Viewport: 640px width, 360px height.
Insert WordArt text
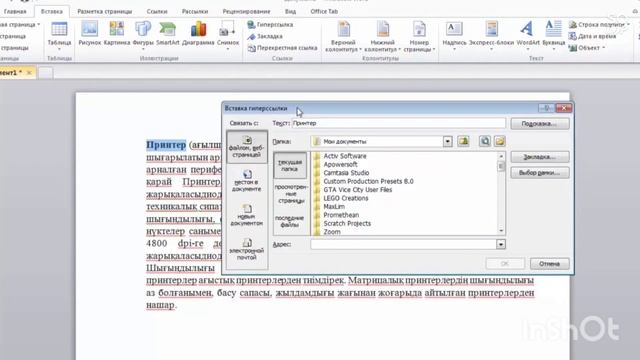(528, 35)
